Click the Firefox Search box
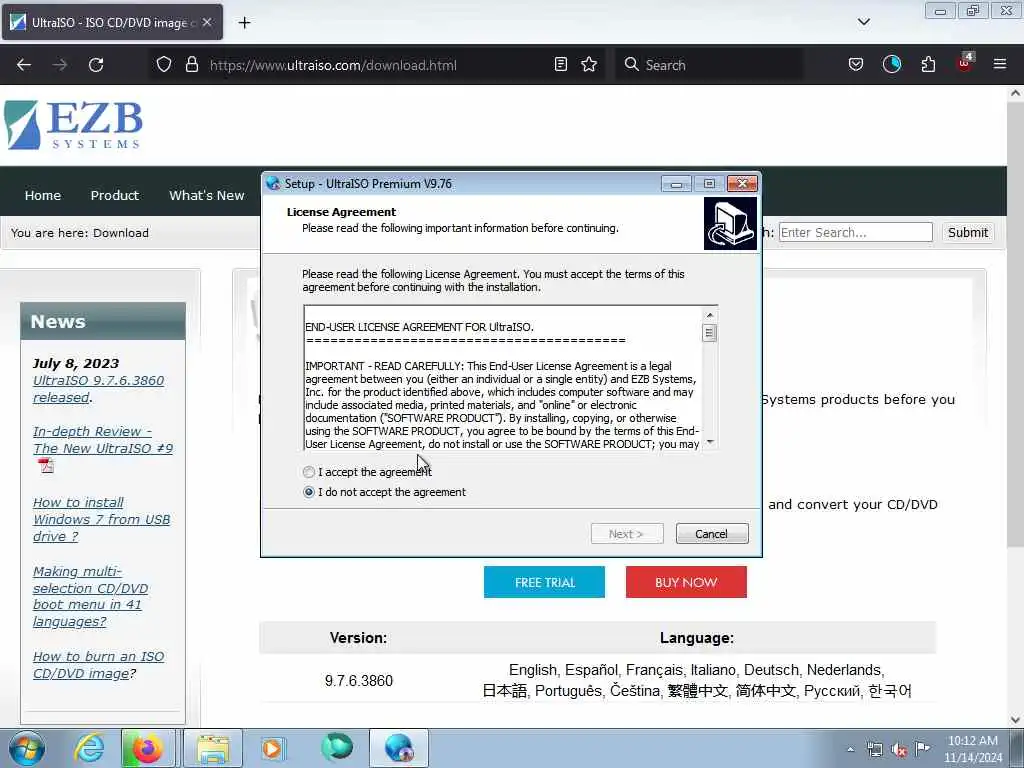Screen dimensions: 1024x768 pos(709,65)
